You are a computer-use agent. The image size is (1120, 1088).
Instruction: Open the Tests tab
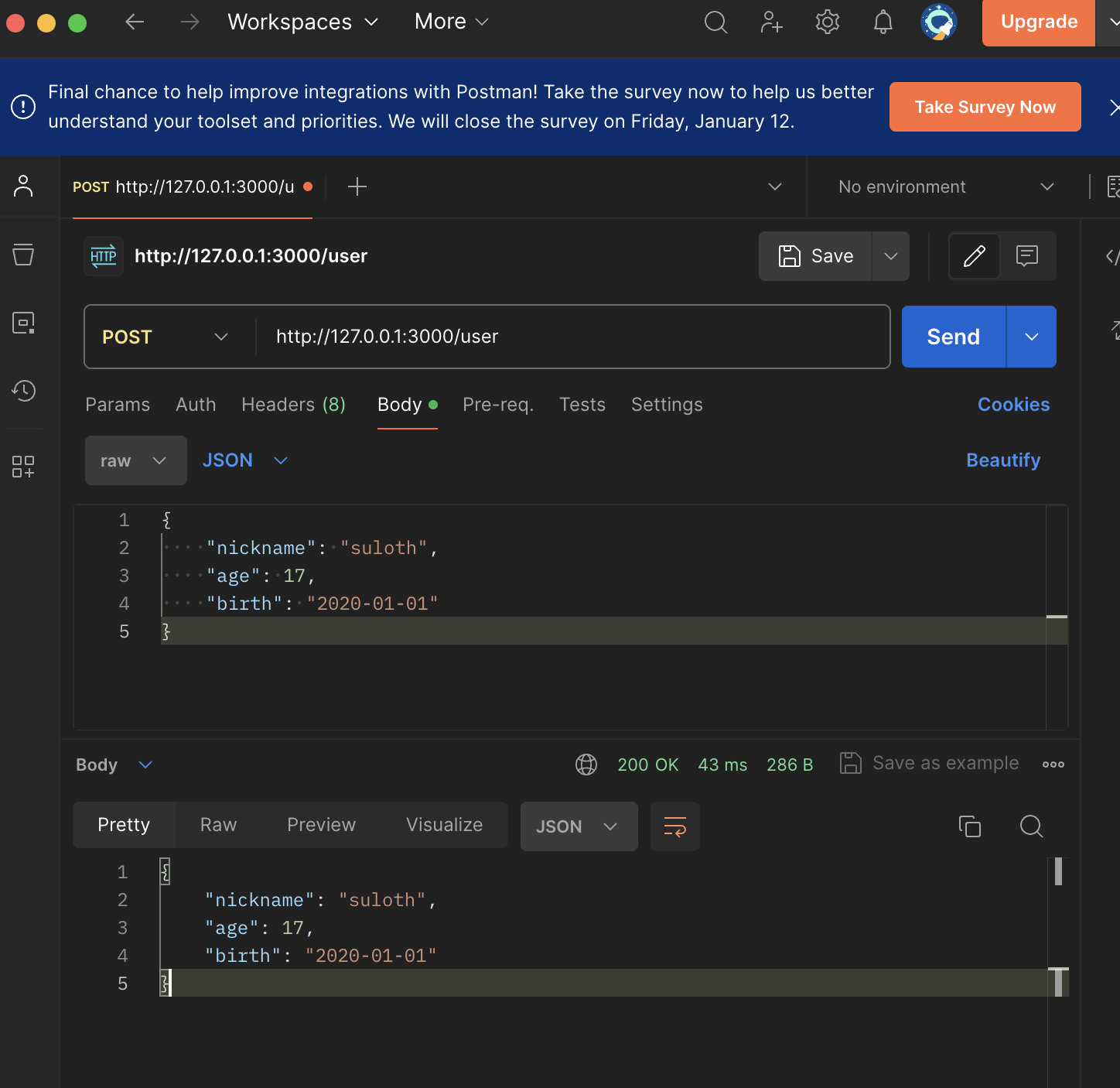[x=582, y=405]
